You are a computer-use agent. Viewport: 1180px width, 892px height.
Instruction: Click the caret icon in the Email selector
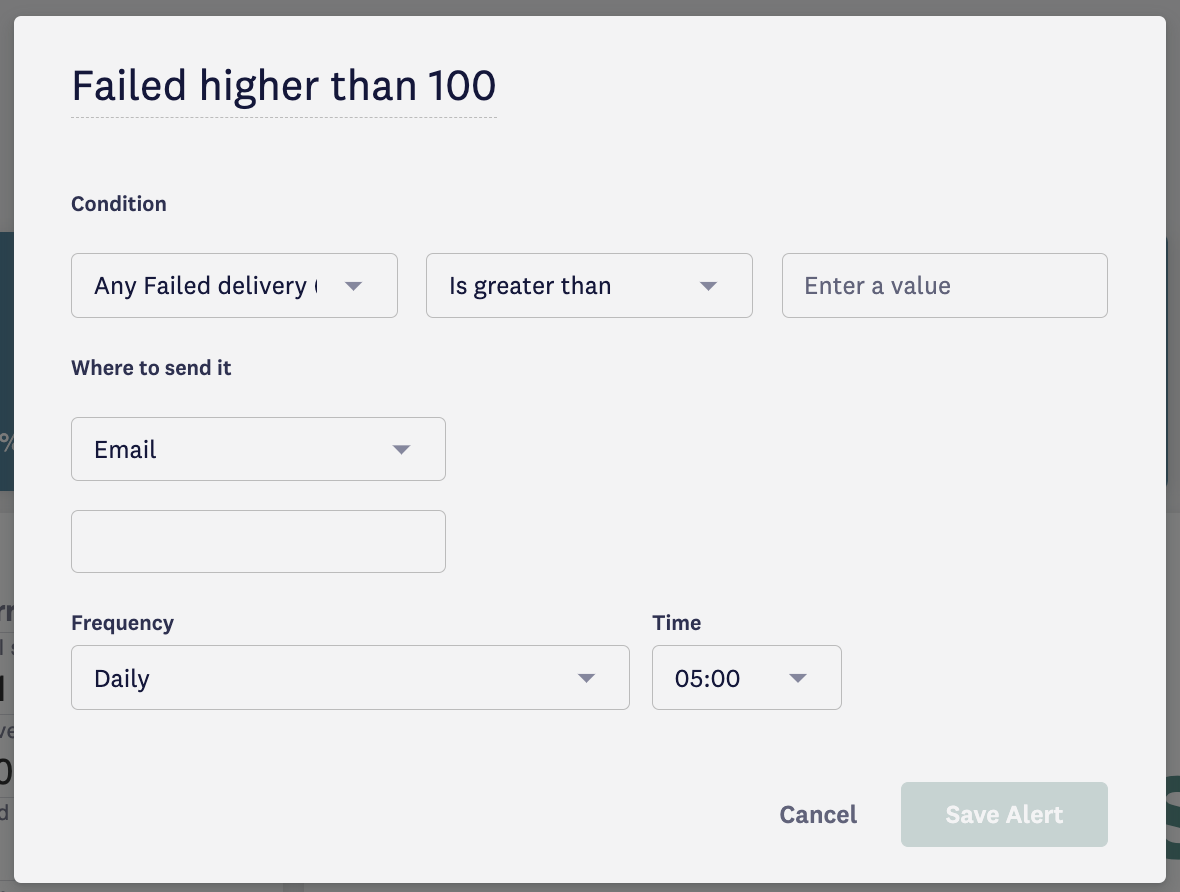(401, 449)
